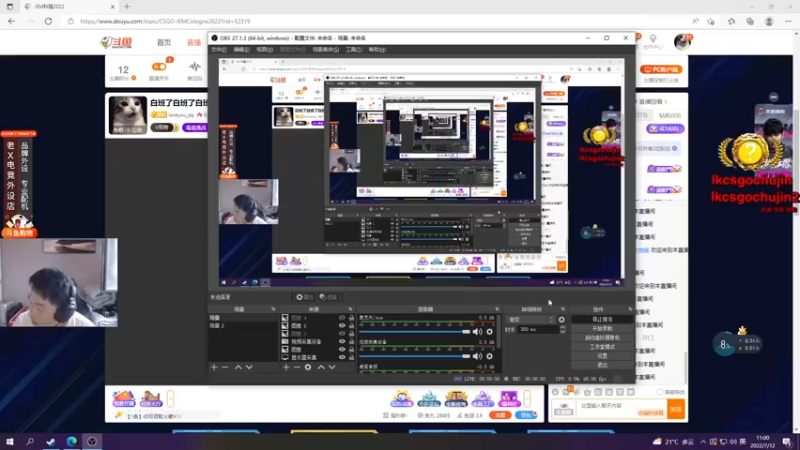Open the 工具(T) menu in OBS
This screenshot has width=800, height=450.
pos(354,49)
